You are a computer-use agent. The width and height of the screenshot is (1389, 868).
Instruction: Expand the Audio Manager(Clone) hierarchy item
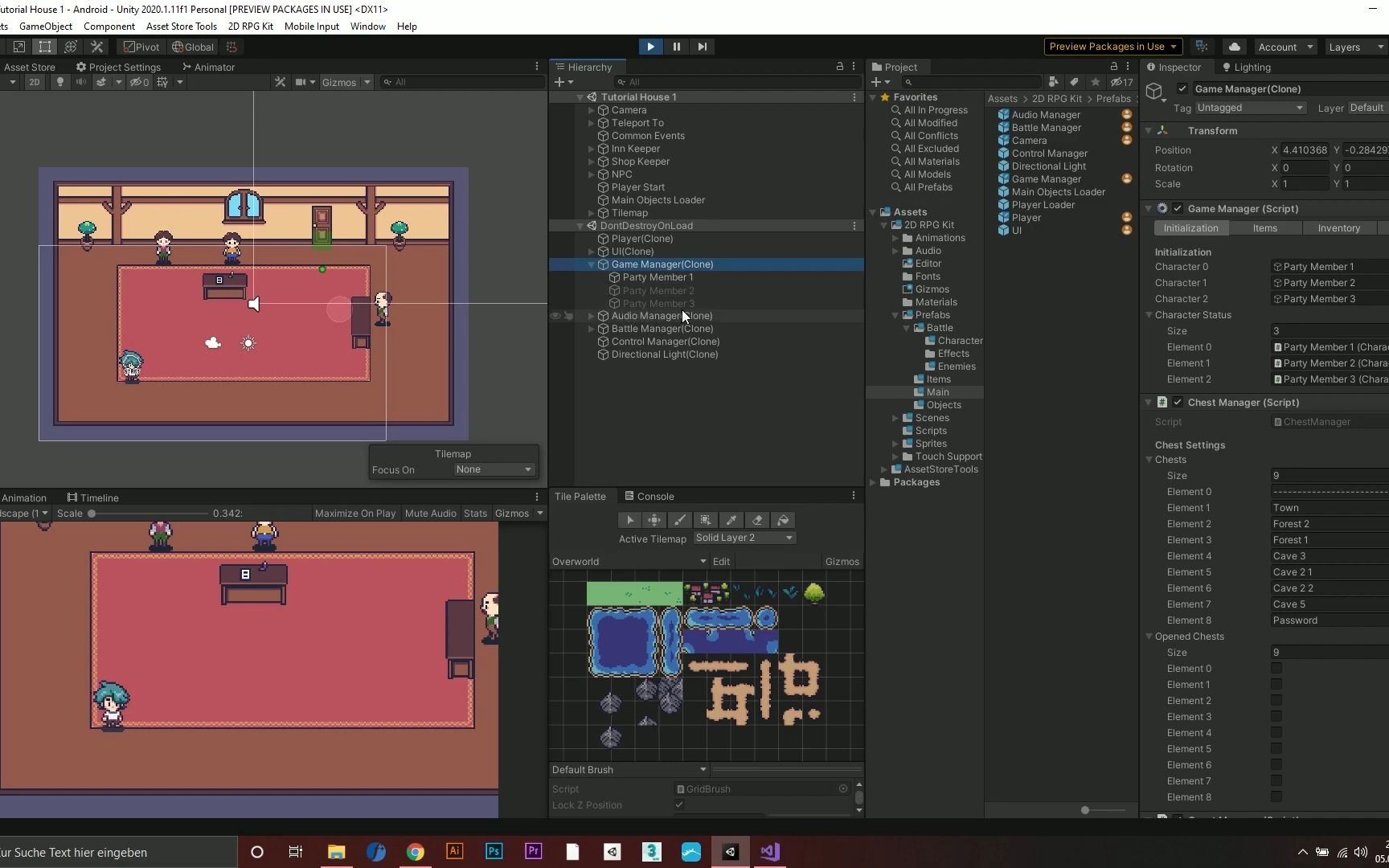(x=592, y=316)
